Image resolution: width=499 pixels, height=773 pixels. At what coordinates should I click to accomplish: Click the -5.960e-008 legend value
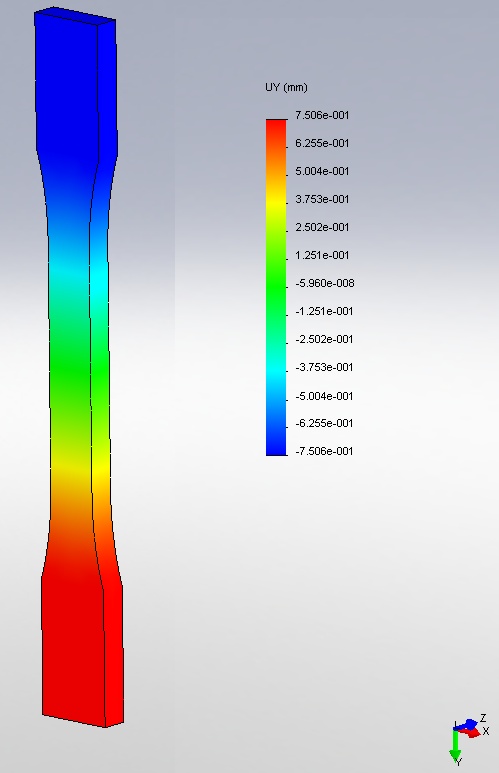click(324, 283)
